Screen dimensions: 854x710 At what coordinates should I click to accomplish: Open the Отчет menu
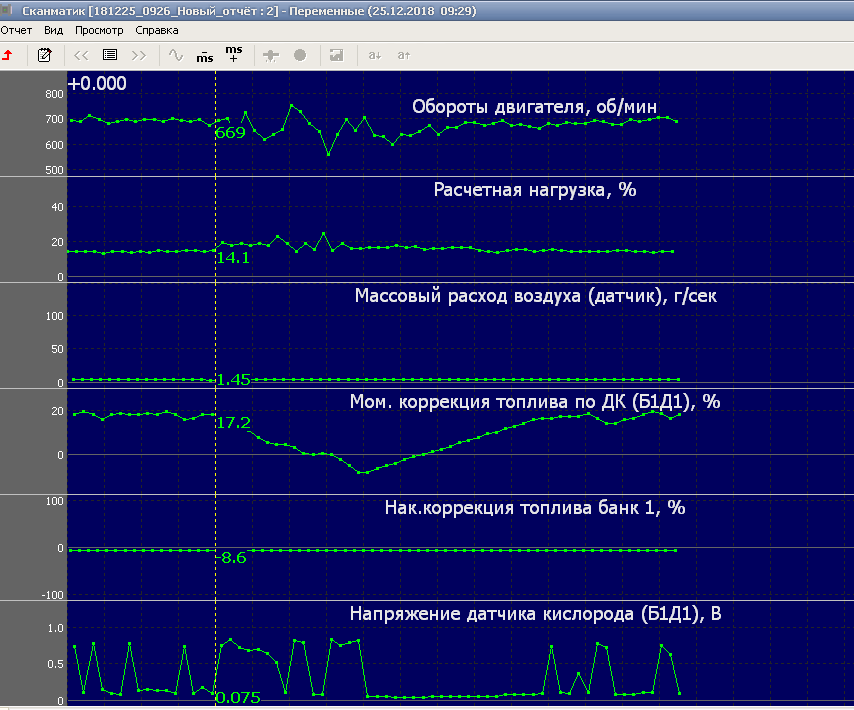pos(17,30)
